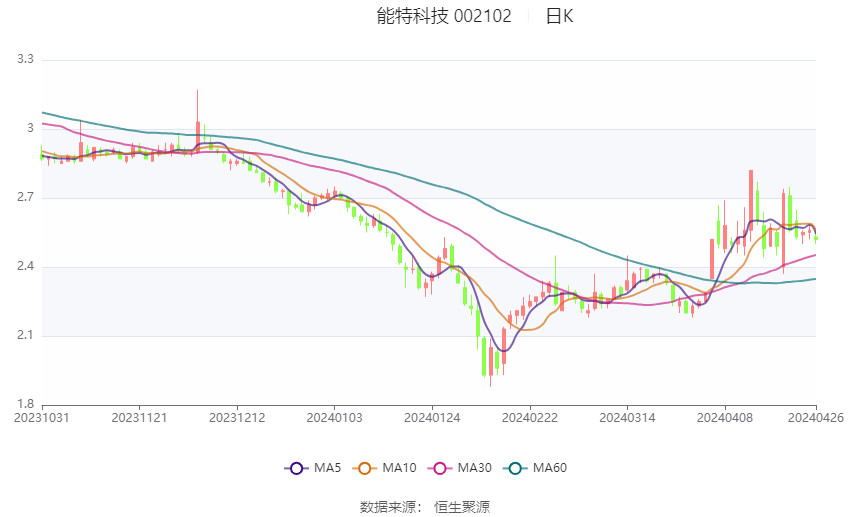Select the 20240103 date axis label
850x517 pixels.
[x=334, y=418]
